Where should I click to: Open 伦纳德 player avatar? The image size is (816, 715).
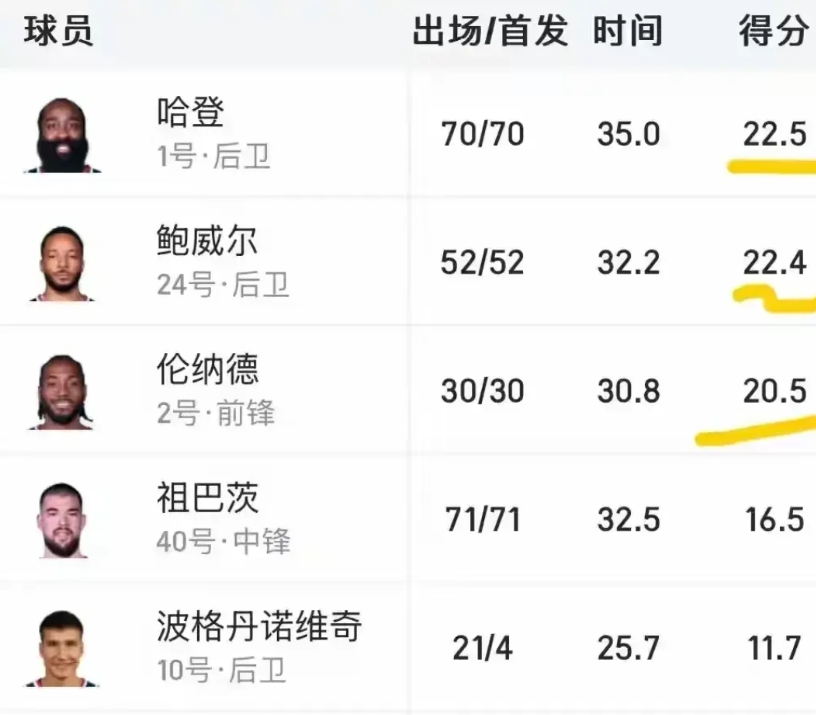(x=62, y=392)
